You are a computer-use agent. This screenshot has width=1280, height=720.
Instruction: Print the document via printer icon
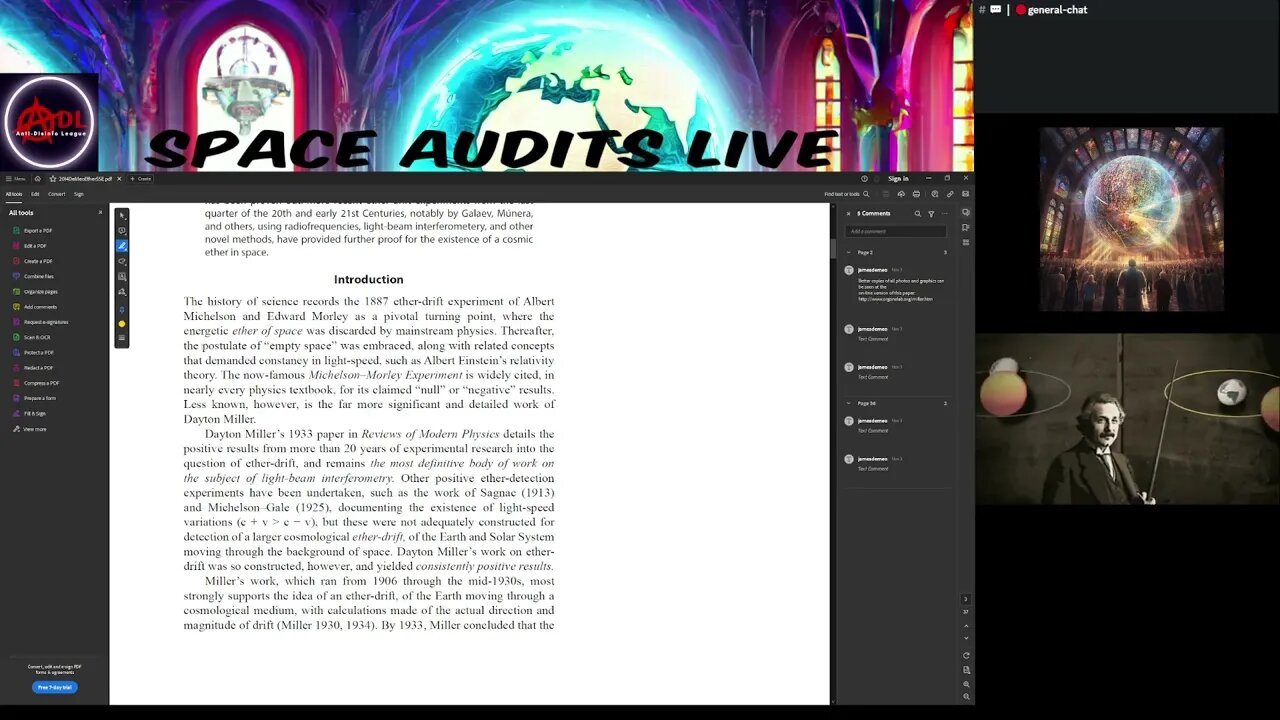917,194
